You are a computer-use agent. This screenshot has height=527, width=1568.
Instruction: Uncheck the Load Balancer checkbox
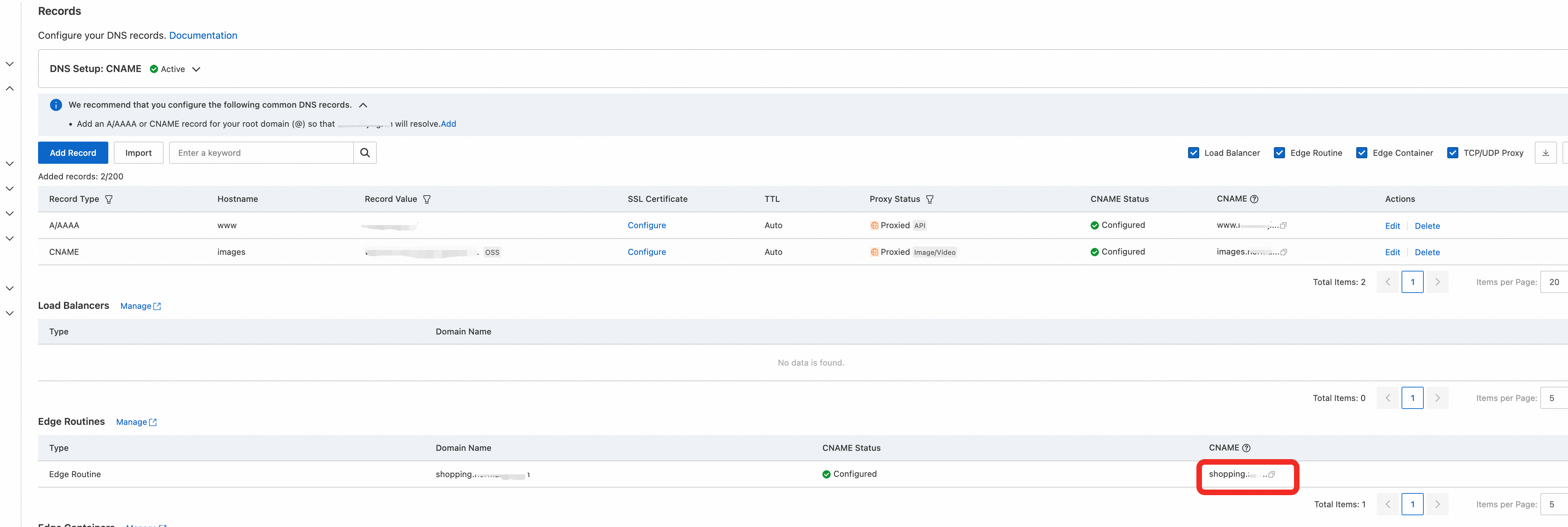(1193, 153)
